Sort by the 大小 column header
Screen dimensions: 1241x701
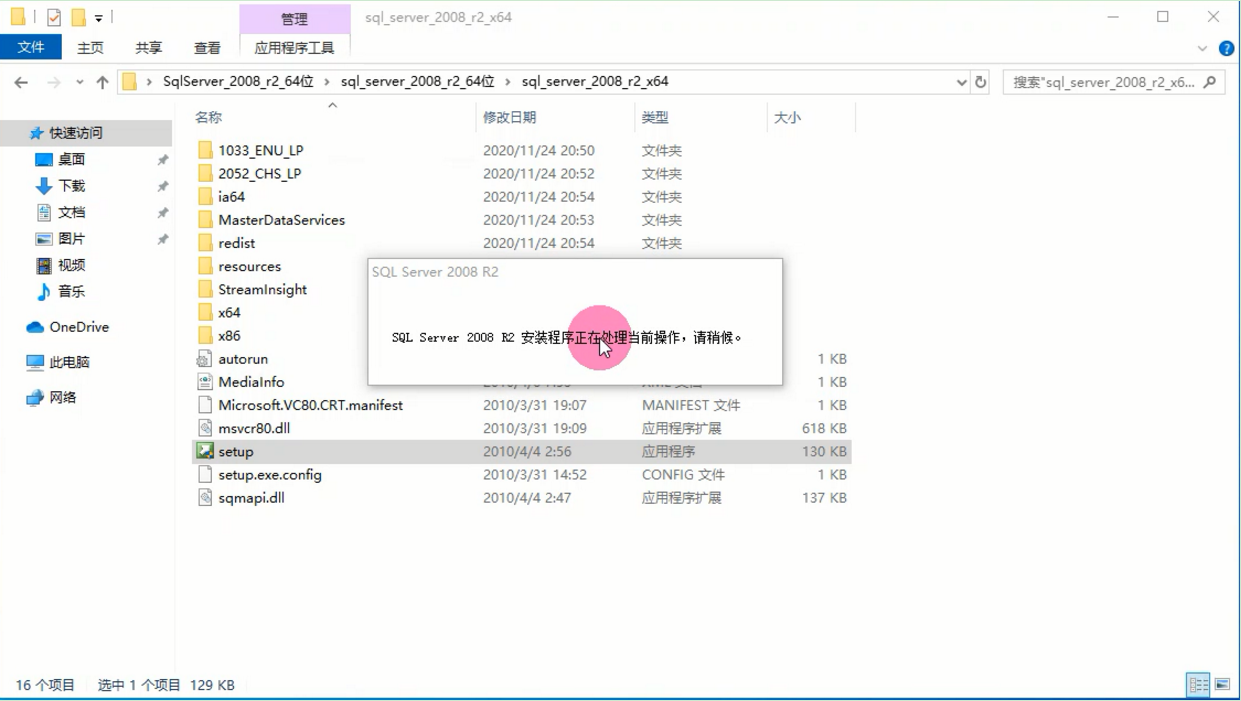click(787, 117)
